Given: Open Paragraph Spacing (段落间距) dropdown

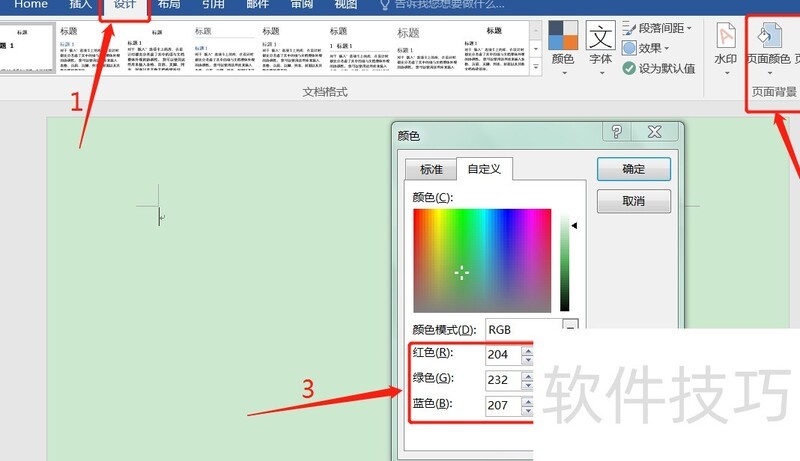Looking at the screenshot, I should (657, 29).
